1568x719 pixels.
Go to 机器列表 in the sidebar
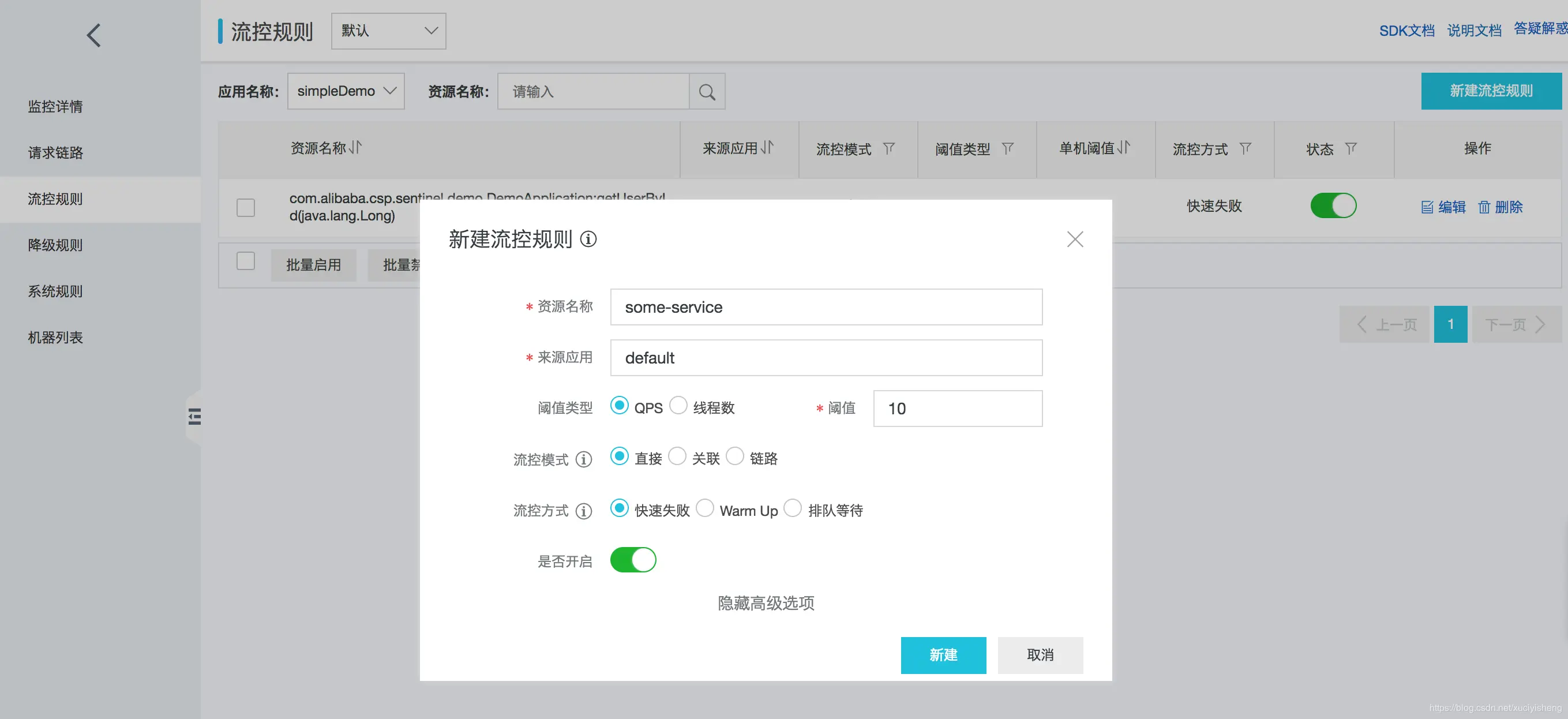coord(55,338)
